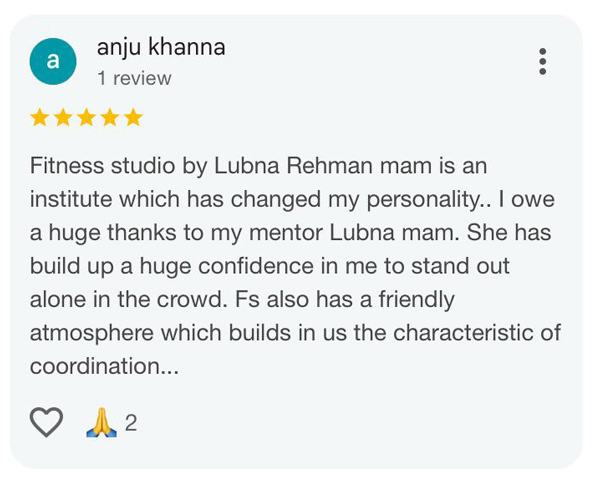Click the fourth yellow rating star
The height and width of the screenshot is (482, 600).
tap(110, 118)
